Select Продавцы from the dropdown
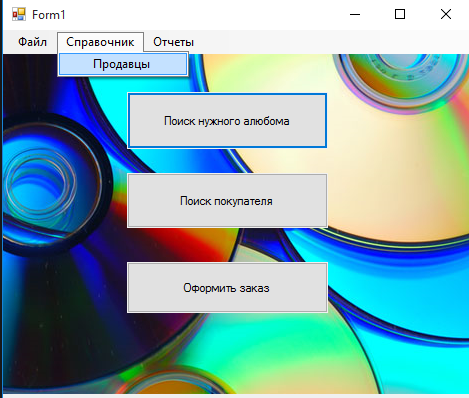This screenshot has width=469, height=398. [123, 64]
